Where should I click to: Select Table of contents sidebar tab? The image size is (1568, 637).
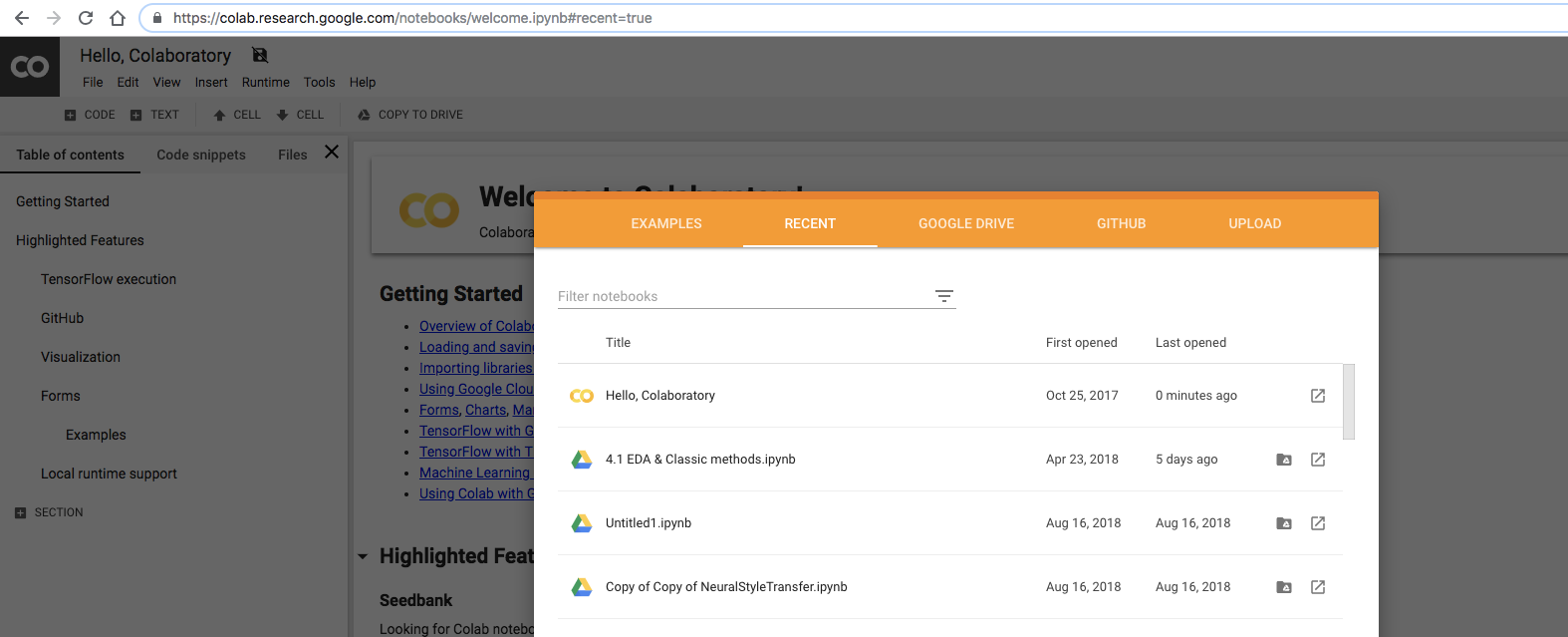tap(70, 155)
